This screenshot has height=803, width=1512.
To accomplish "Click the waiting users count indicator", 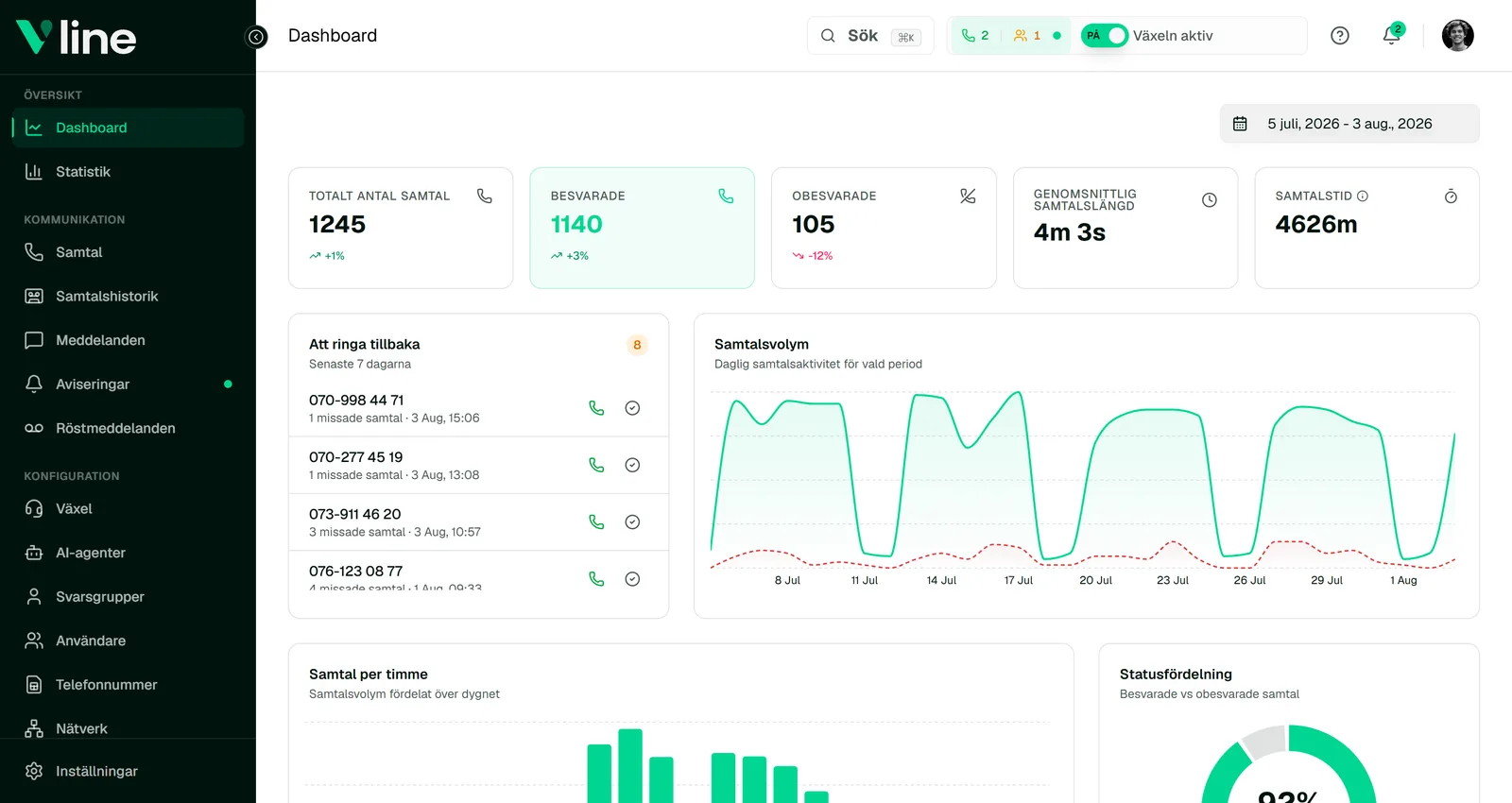I will click(x=1027, y=36).
